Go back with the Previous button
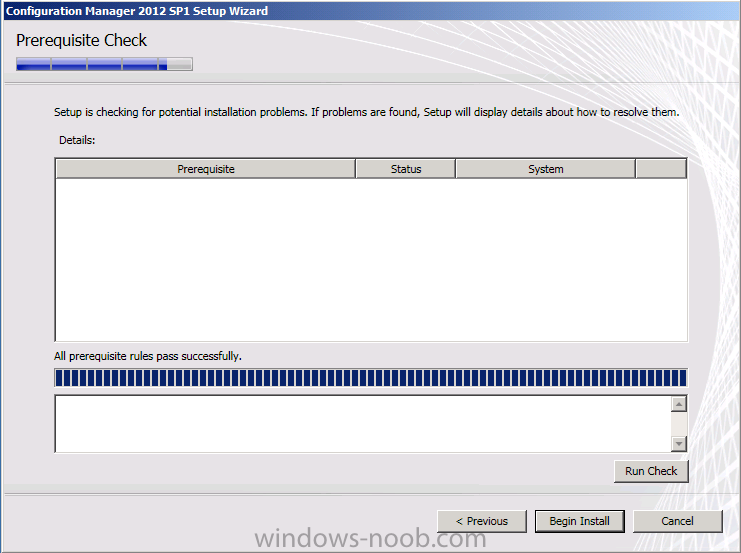 (x=482, y=521)
